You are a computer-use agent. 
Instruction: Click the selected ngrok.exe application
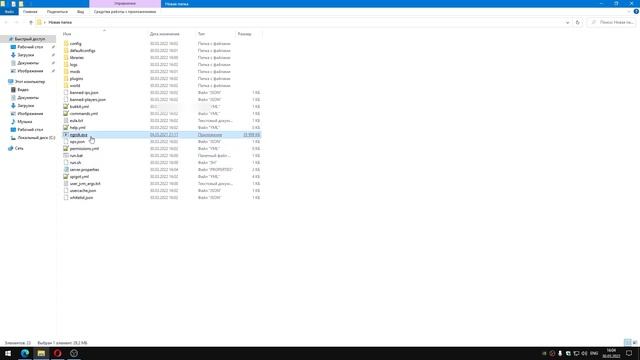pos(78,135)
